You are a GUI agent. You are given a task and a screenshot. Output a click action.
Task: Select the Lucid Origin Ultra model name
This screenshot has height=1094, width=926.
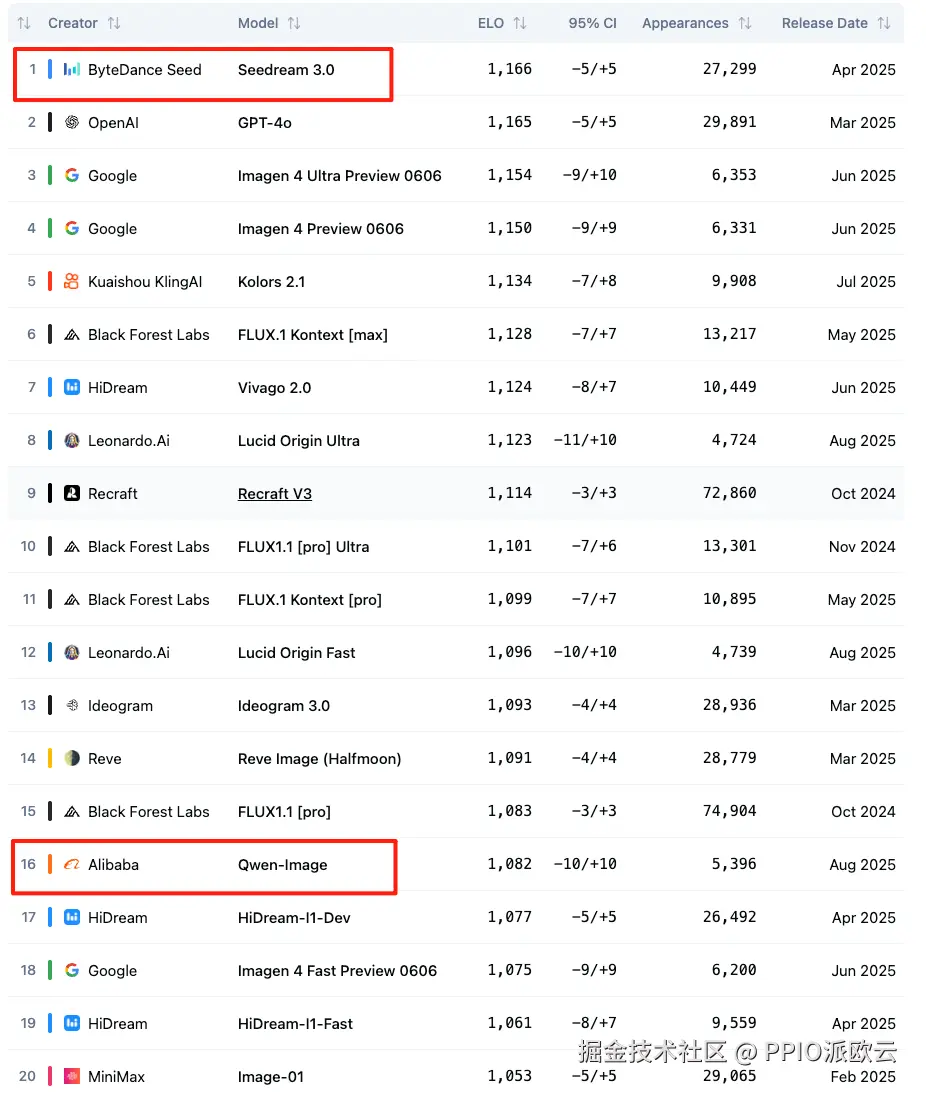point(299,441)
